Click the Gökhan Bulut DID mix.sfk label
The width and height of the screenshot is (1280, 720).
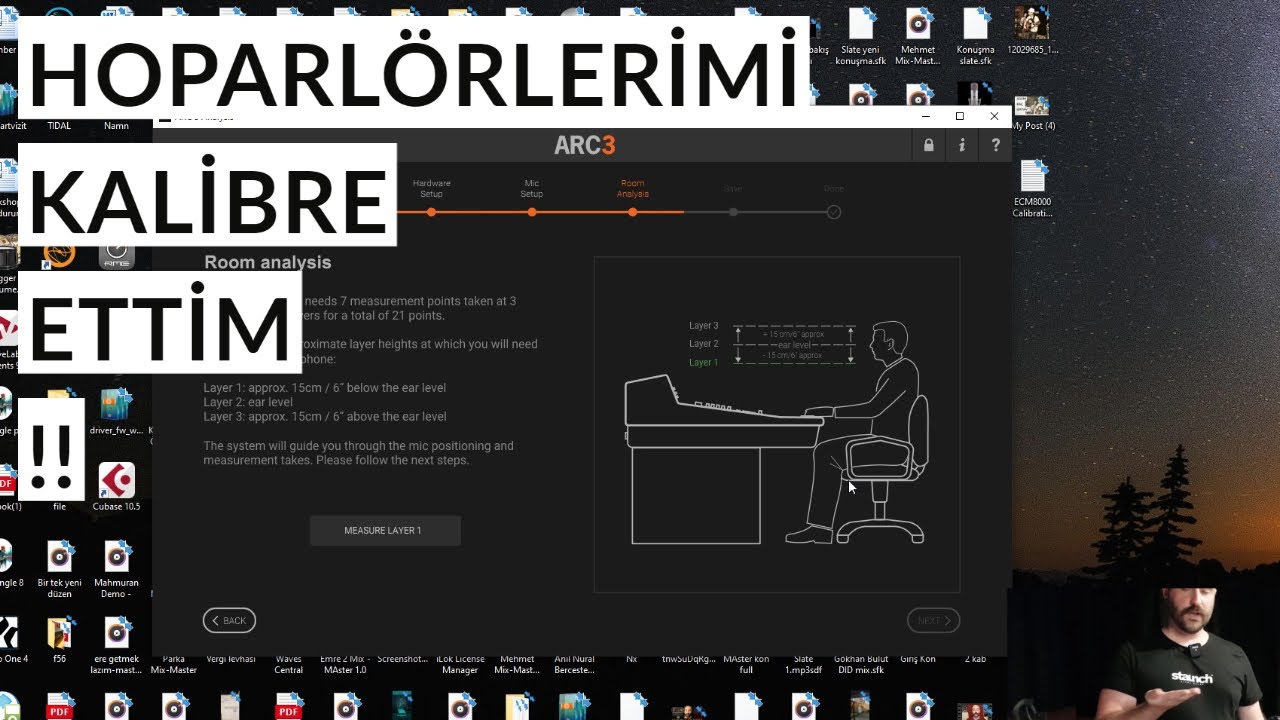[861, 664]
